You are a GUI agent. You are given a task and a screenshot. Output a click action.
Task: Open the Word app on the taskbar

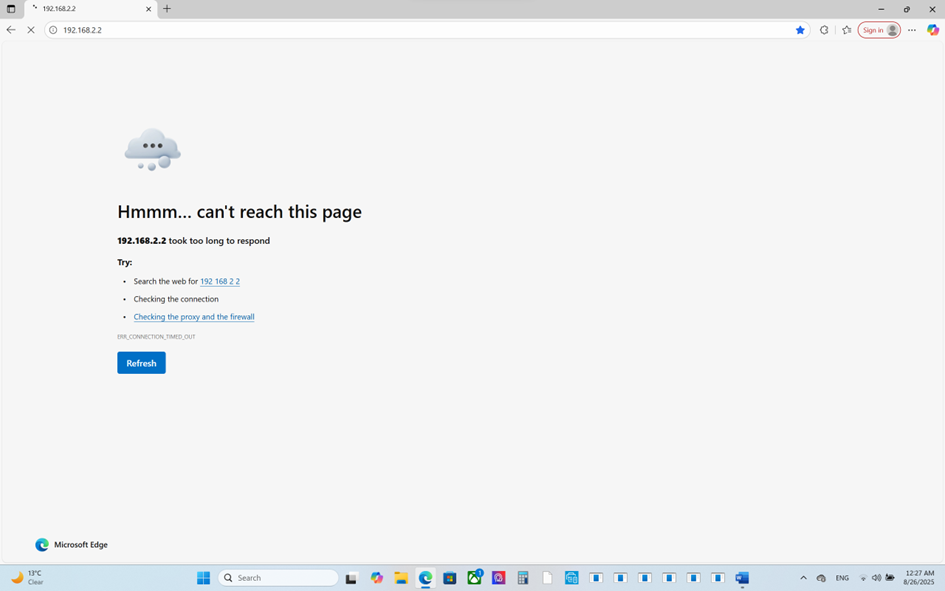(x=742, y=578)
